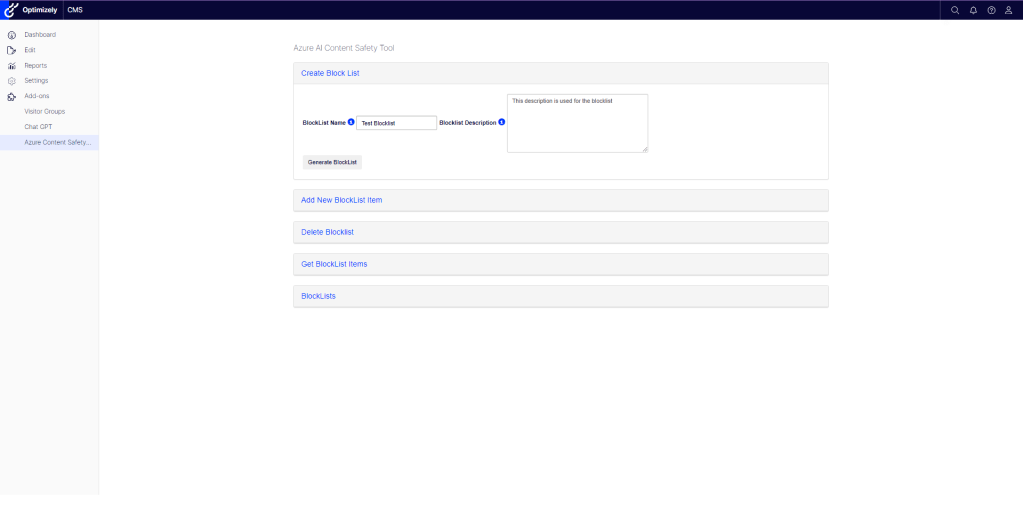Expand the BlockLists section
Screen dimensions: 1023x514
pyautogui.click(x=561, y=296)
